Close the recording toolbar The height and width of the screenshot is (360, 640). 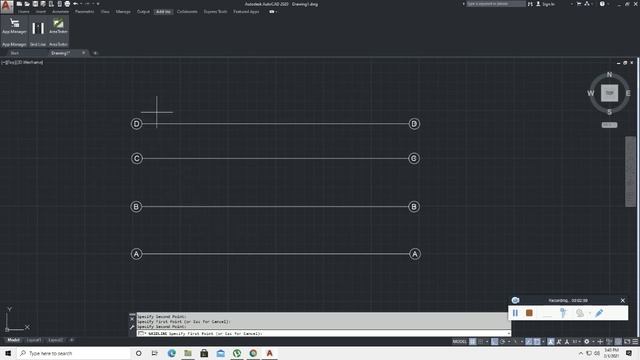point(622,300)
